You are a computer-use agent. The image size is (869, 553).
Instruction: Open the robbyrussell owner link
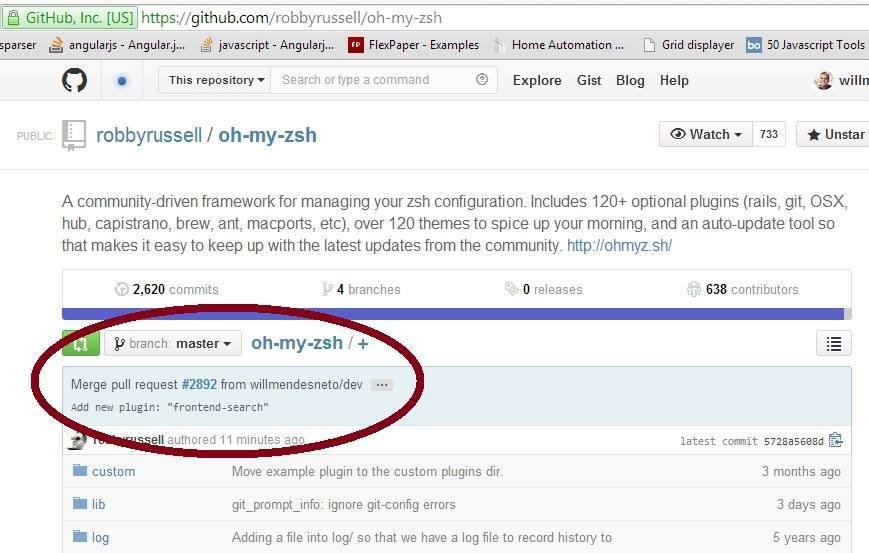click(149, 135)
